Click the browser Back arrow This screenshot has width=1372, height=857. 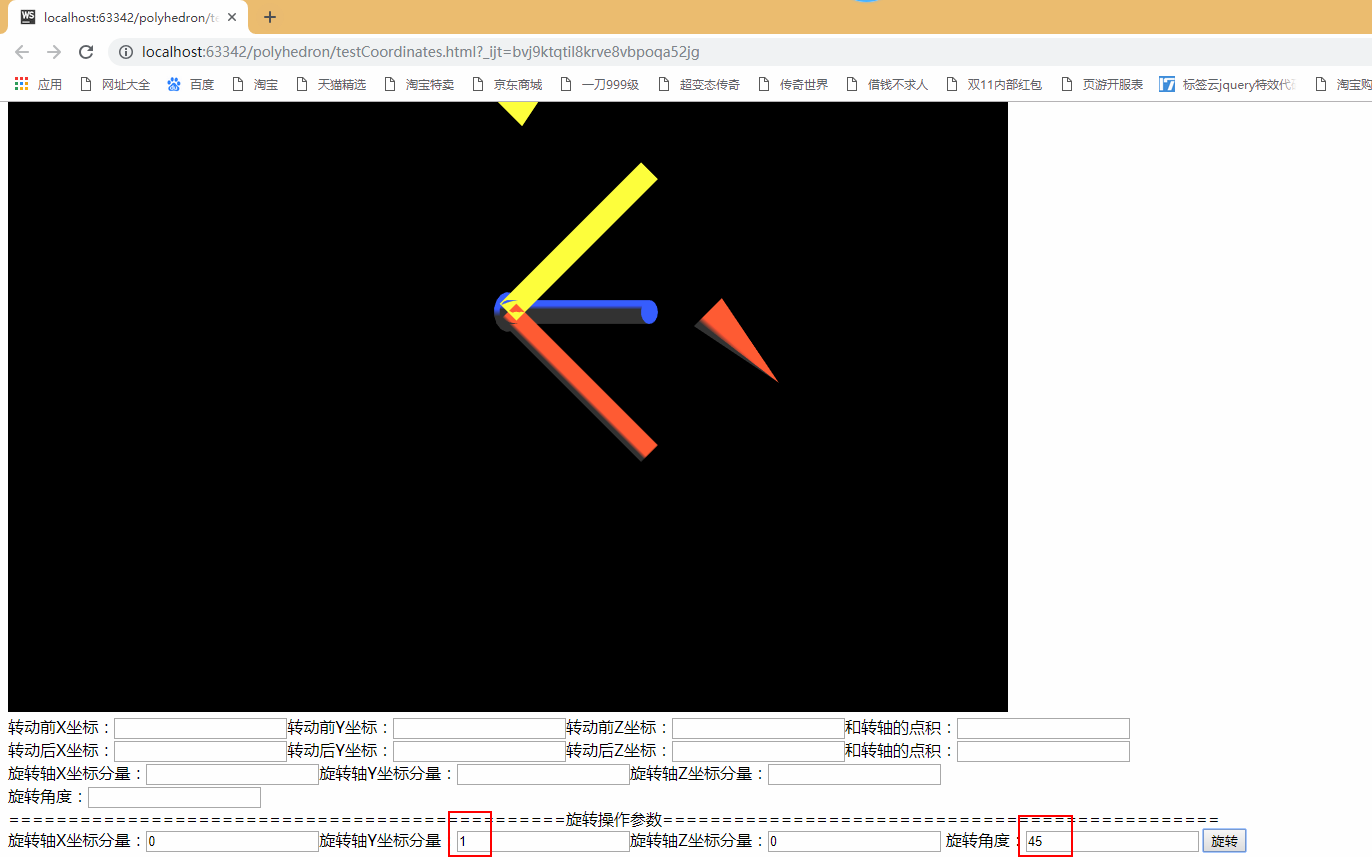point(22,52)
